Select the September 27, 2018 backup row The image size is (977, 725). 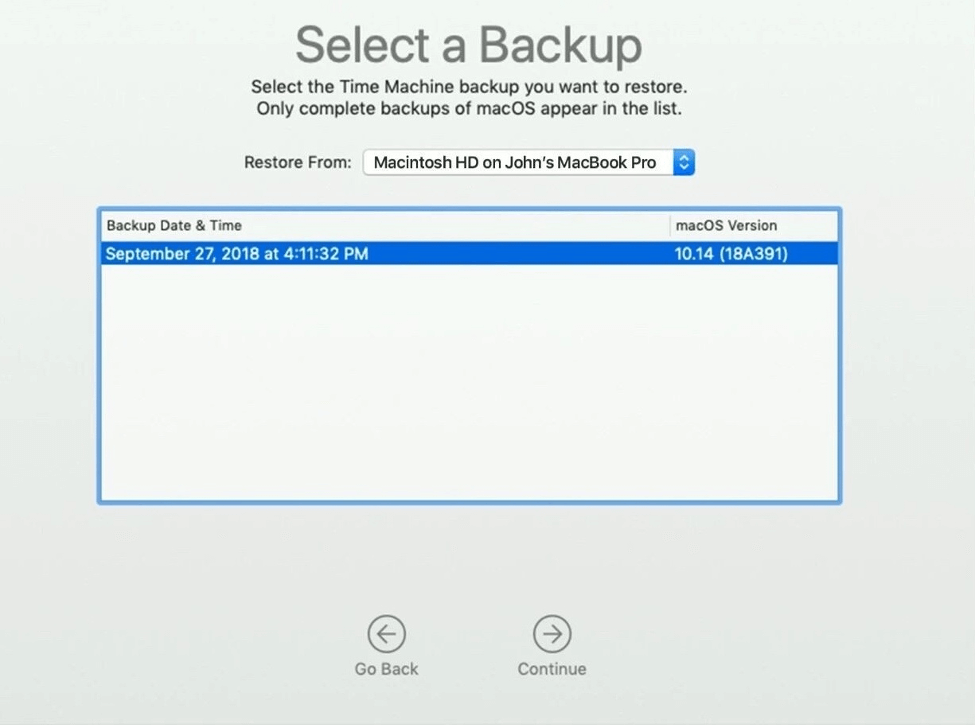[237, 254]
